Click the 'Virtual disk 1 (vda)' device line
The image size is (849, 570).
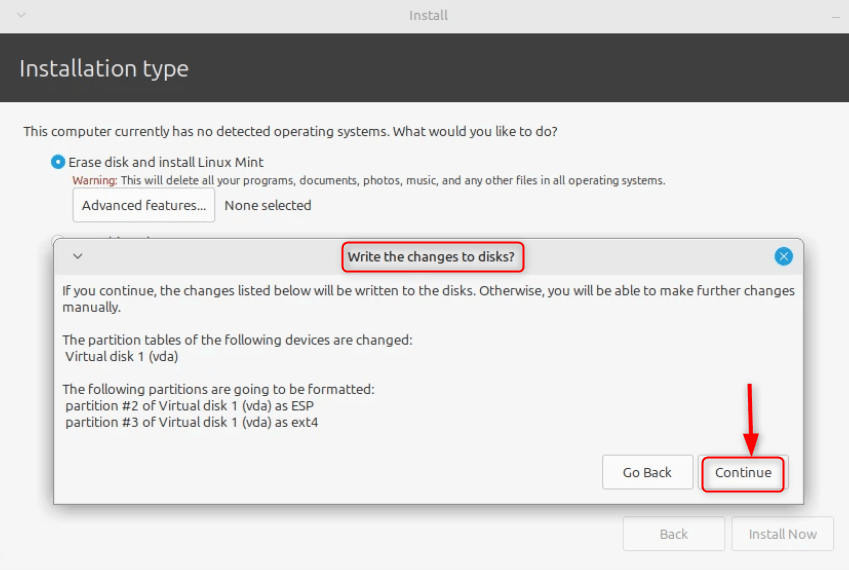[122, 357]
